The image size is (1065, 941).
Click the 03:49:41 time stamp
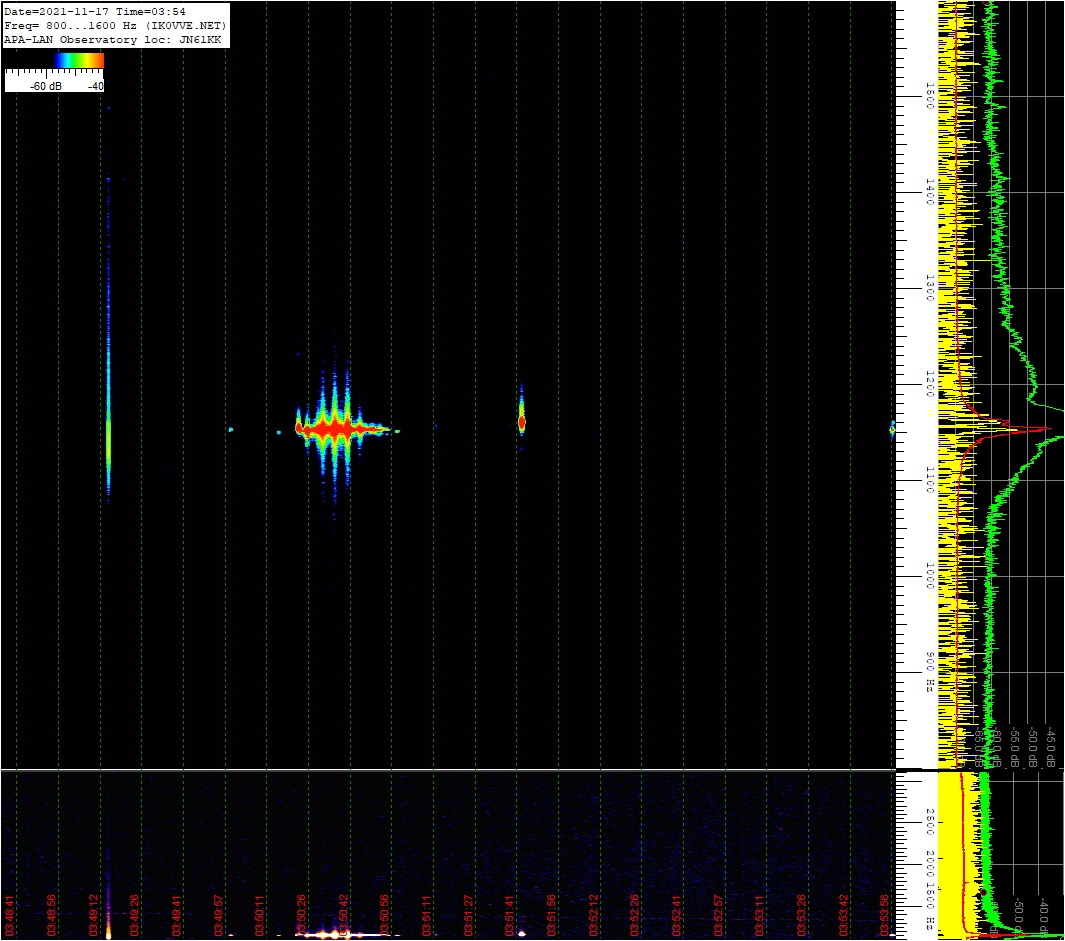tap(177, 915)
